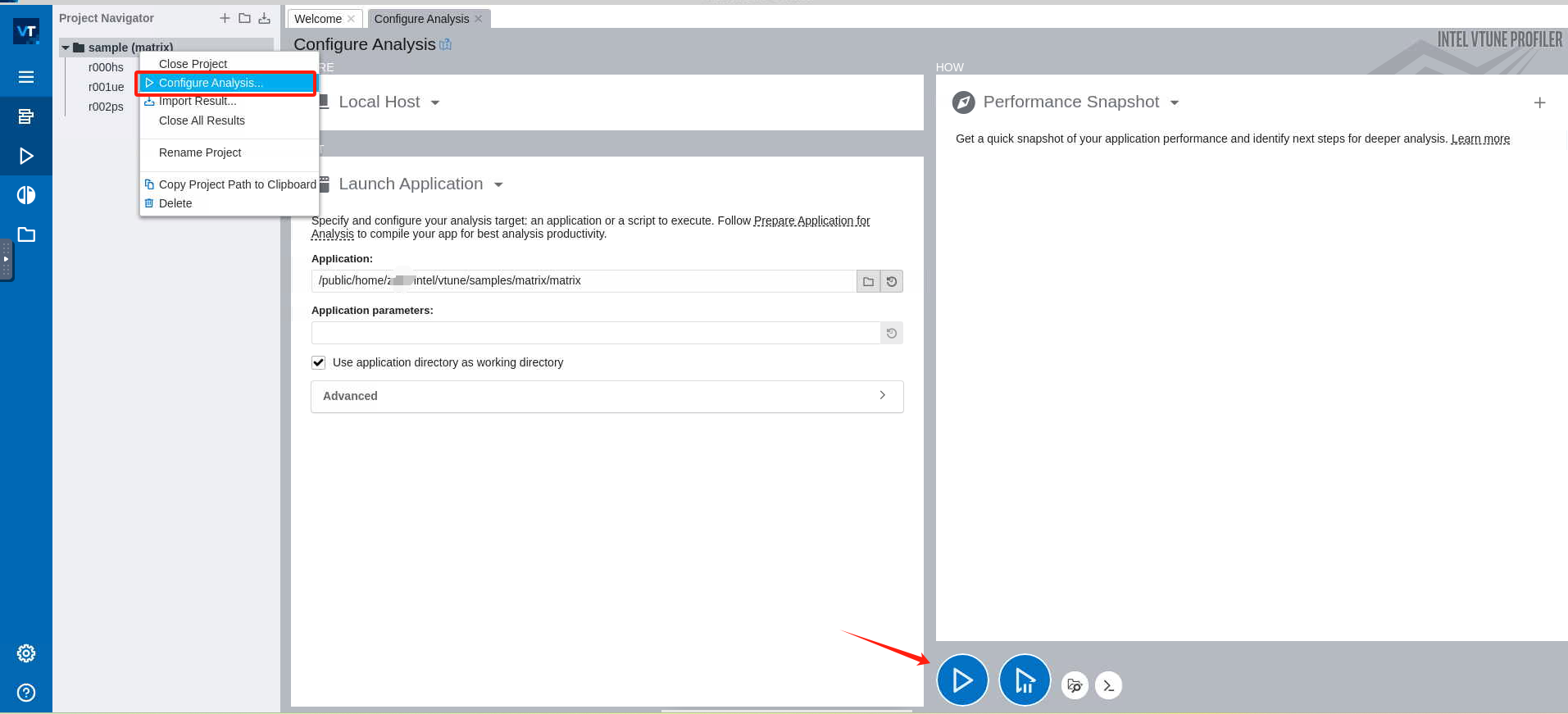Viewport: 1568px width, 714px height.
Task: Click the icon beside Configure Analysis title
Action: tap(446, 44)
